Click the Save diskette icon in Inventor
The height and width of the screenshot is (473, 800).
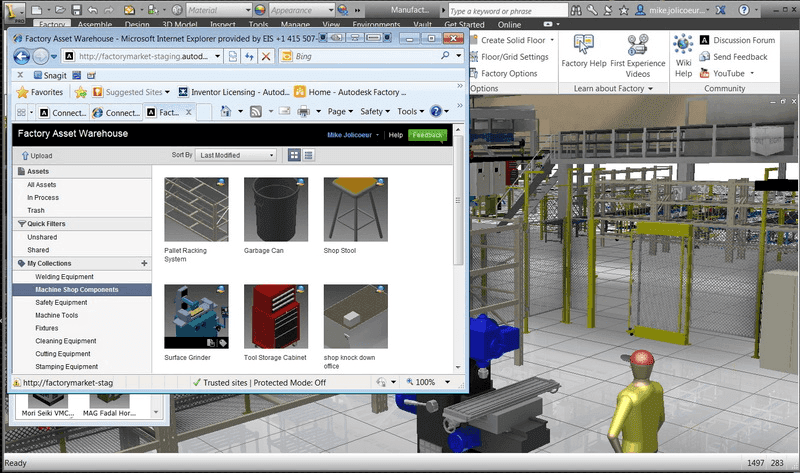tap(77, 10)
